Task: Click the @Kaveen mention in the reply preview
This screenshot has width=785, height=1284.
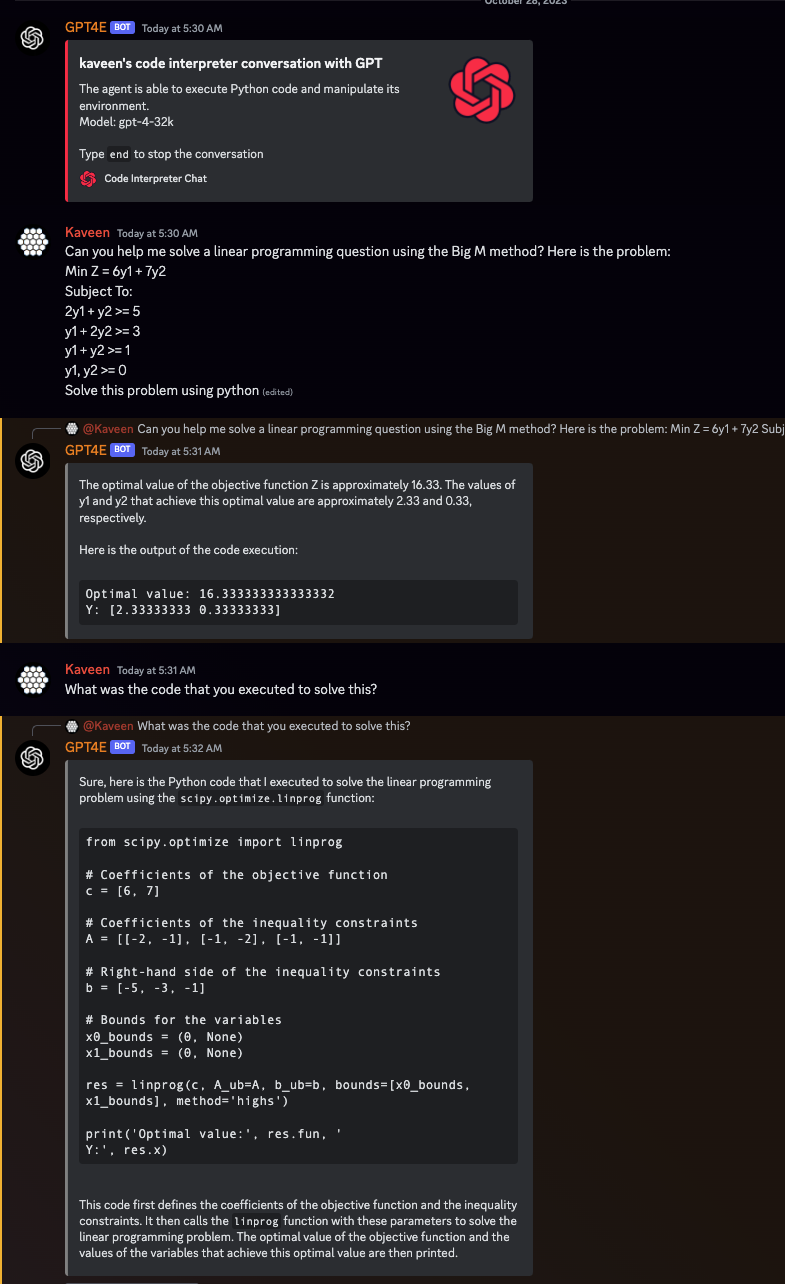Action: (108, 428)
